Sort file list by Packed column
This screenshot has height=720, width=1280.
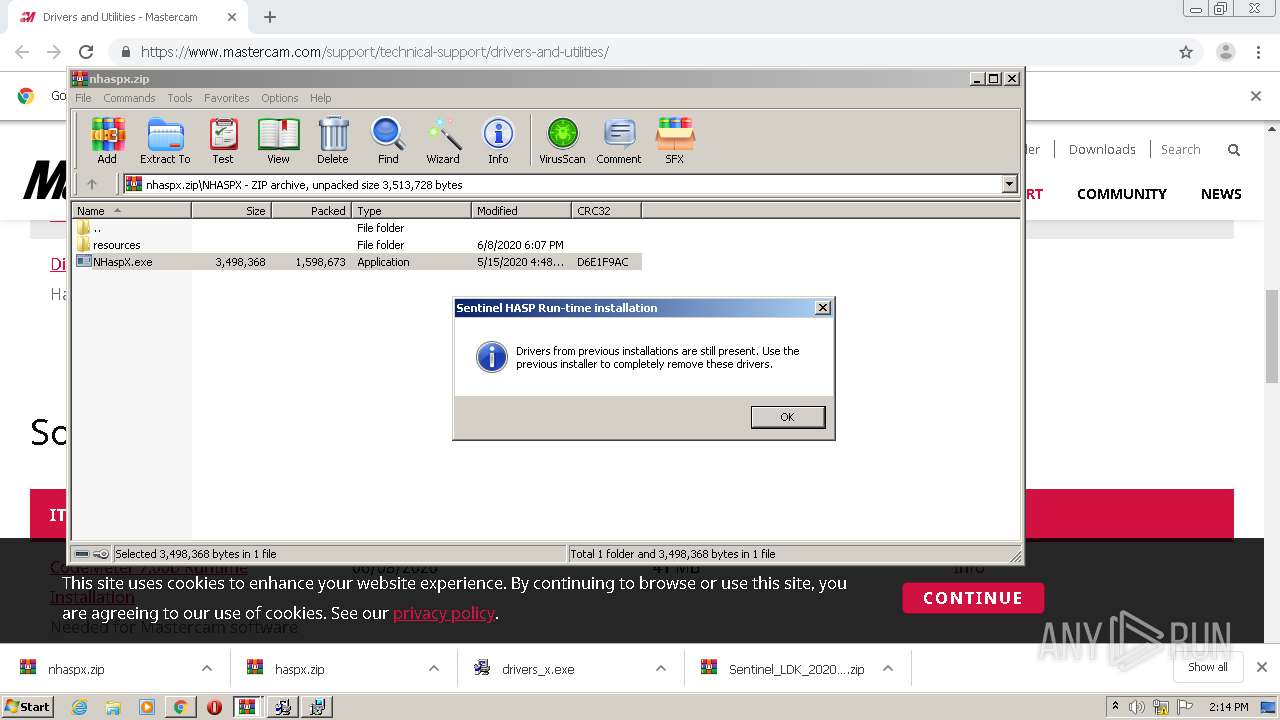(311, 211)
